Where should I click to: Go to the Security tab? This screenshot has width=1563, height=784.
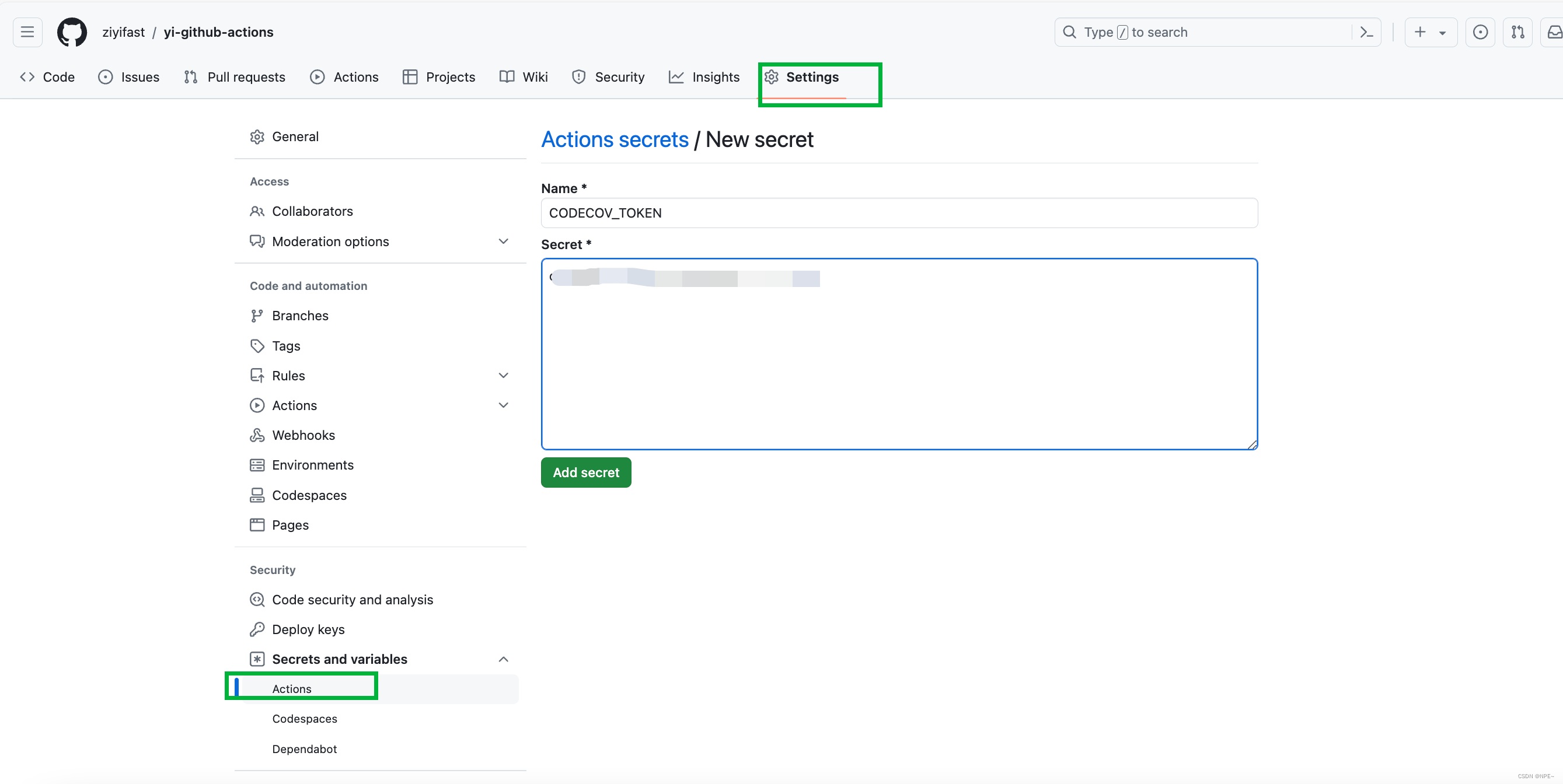click(x=608, y=77)
